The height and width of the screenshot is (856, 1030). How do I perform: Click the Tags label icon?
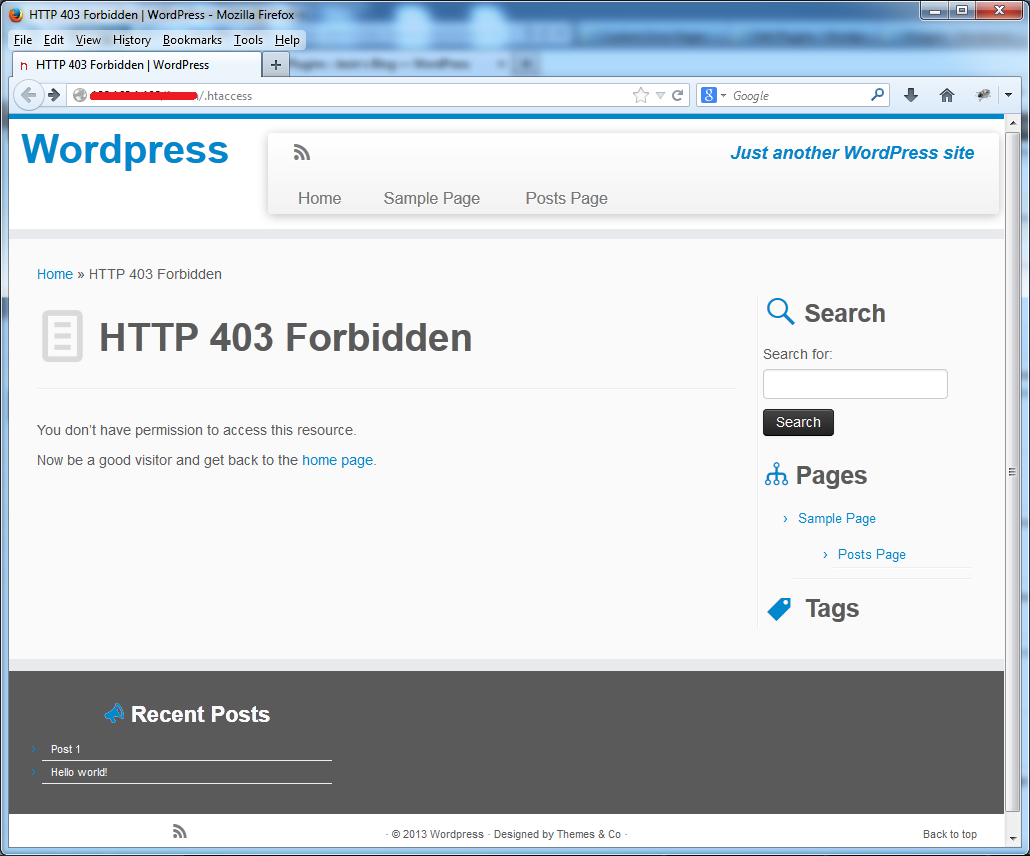[x=779, y=609]
